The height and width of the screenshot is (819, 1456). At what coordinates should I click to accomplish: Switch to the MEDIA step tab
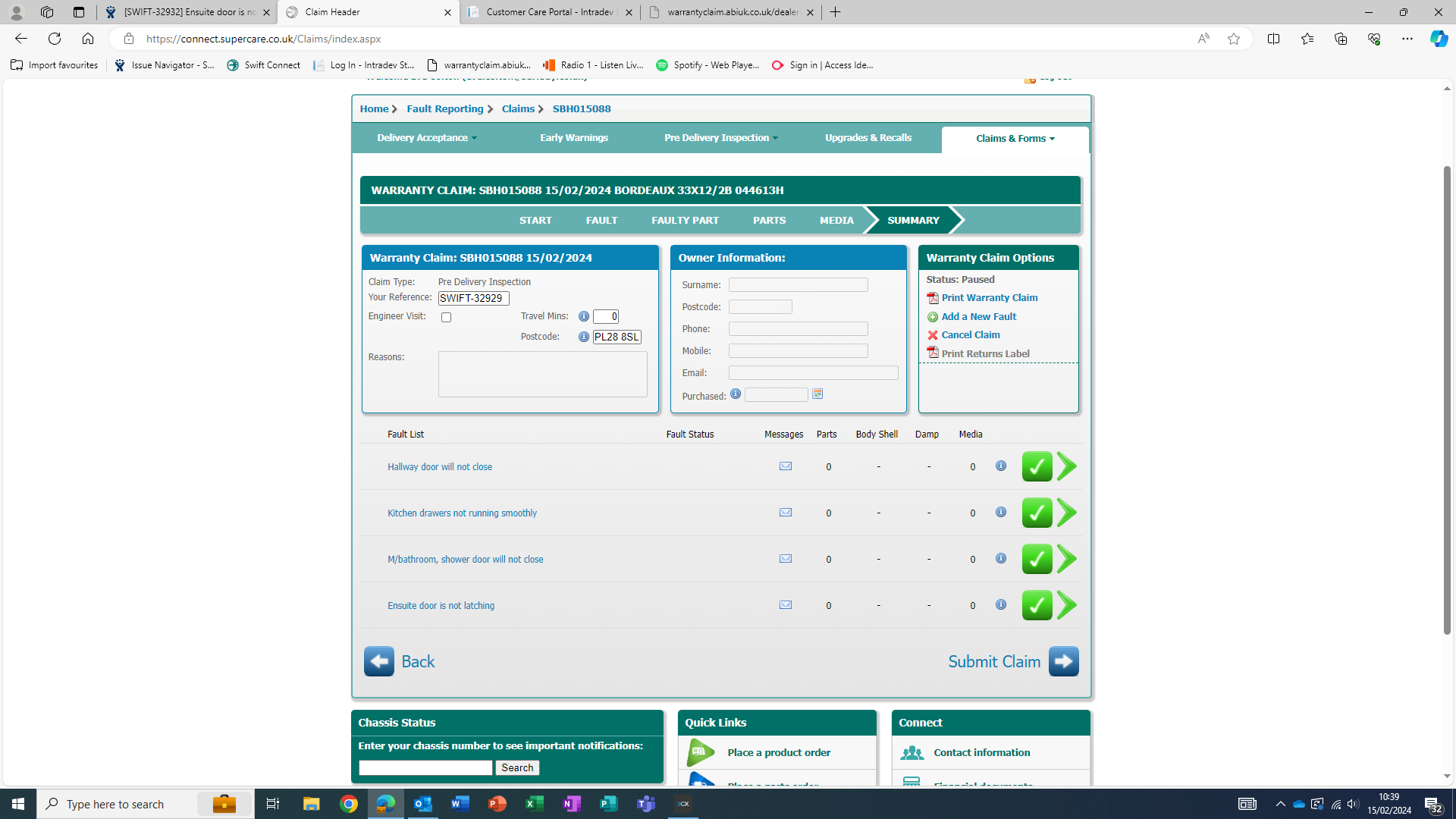click(x=836, y=221)
